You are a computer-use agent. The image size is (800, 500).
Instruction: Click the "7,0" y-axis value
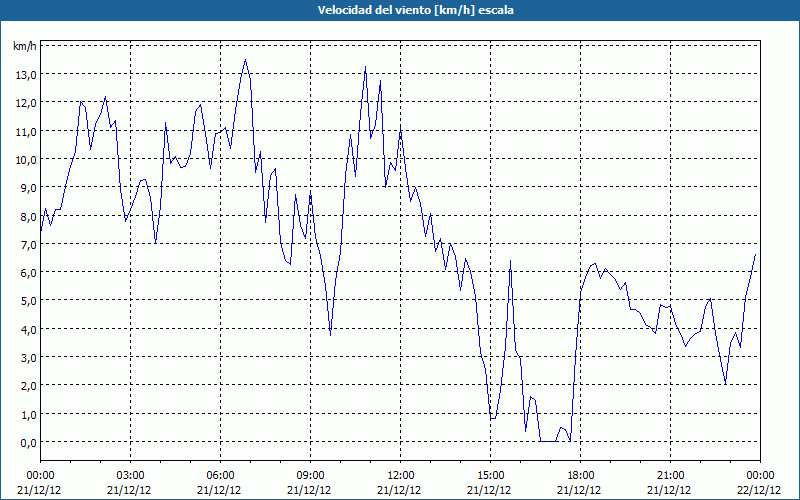(29, 245)
